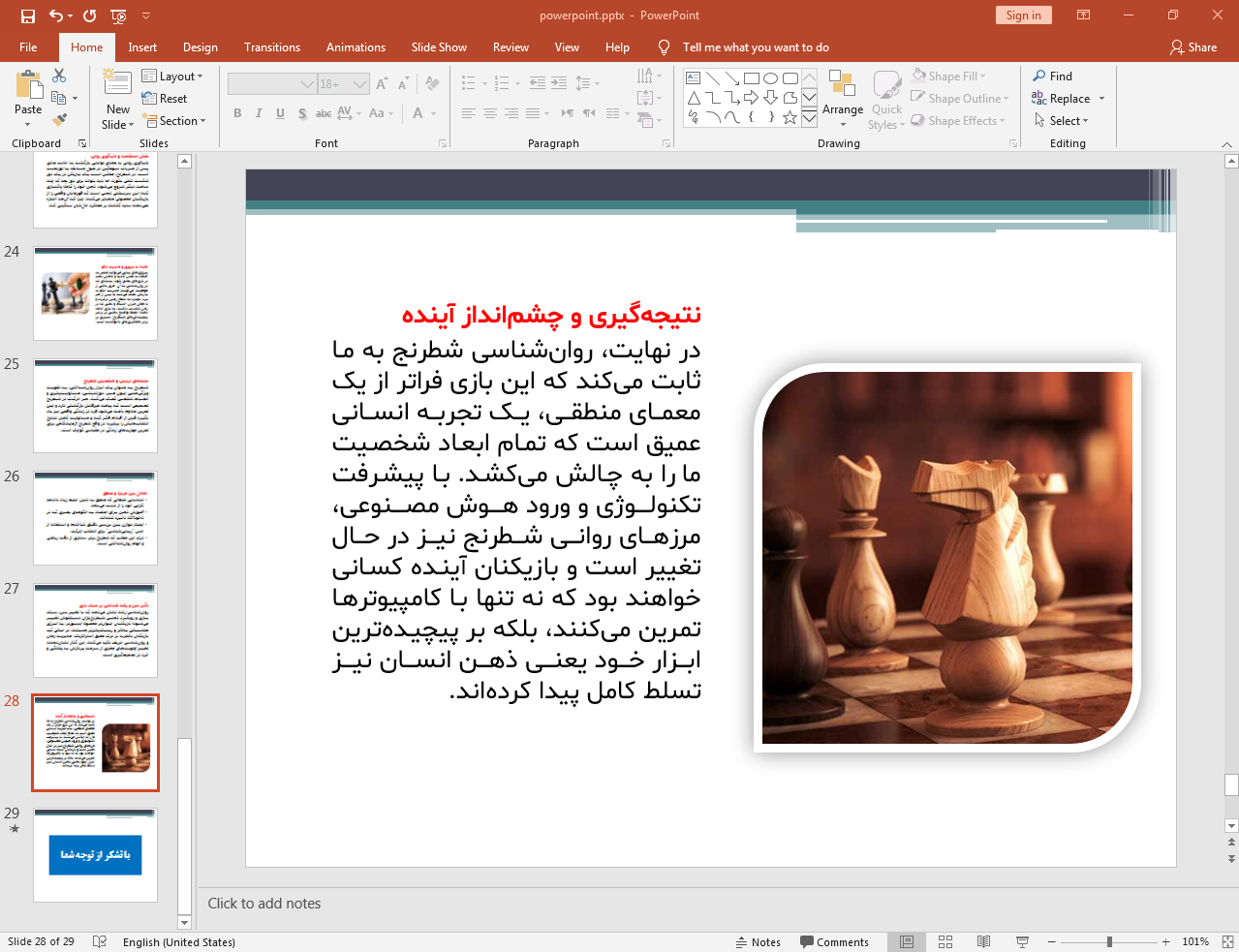Viewport: 1239px width, 952px height.
Task: Click the Decrease List Level icon
Action: coord(538,83)
